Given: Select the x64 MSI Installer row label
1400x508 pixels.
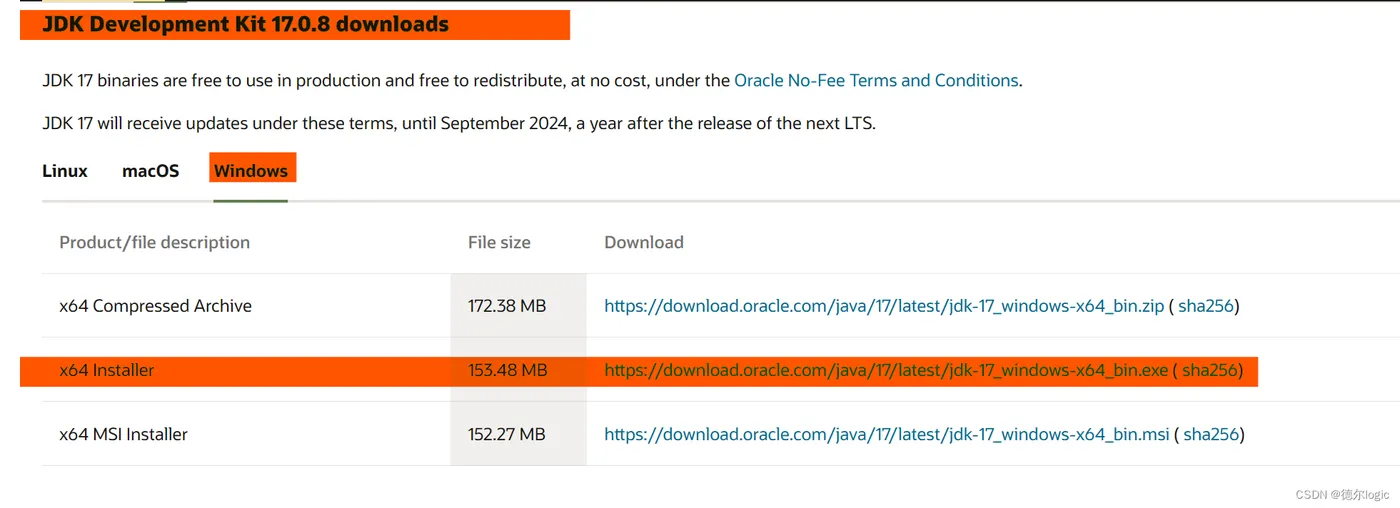Looking at the screenshot, I should coord(124,434).
